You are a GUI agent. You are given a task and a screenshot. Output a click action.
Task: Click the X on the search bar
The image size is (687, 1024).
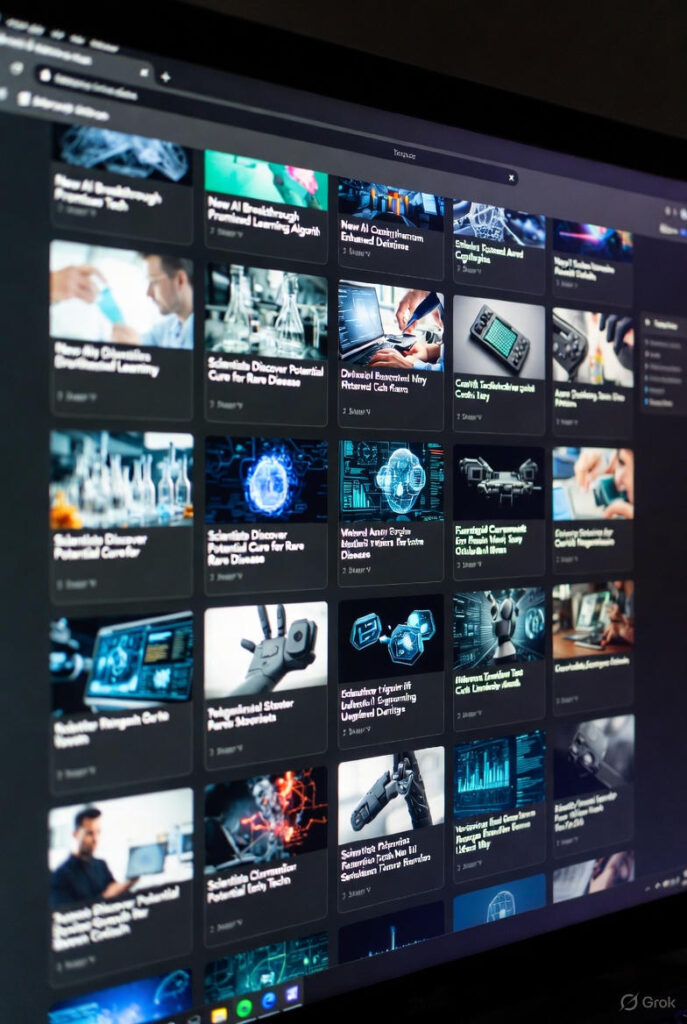pyautogui.click(x=511, y=177)
